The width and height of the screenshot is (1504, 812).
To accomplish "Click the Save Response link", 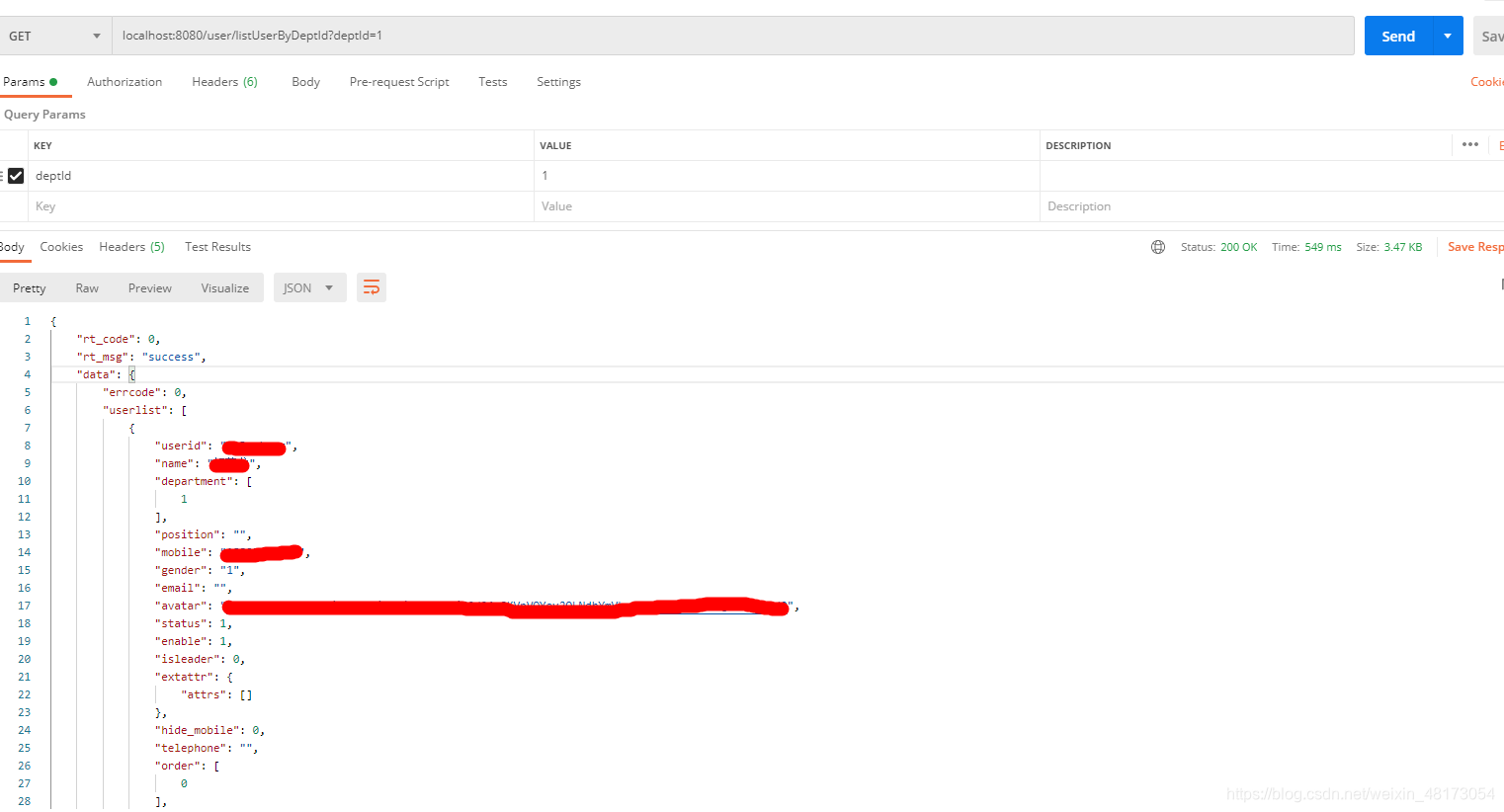I will tap(1475, 247).
